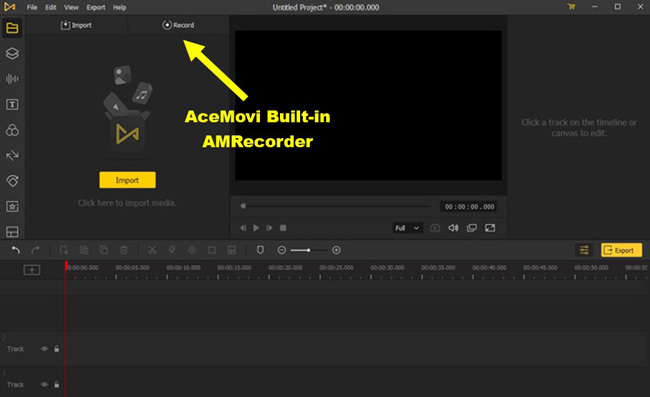Screen dimensions: 650x397
Task: Click the Undo arrow in timeline toolbar
Action: click(x=16, y=250)
